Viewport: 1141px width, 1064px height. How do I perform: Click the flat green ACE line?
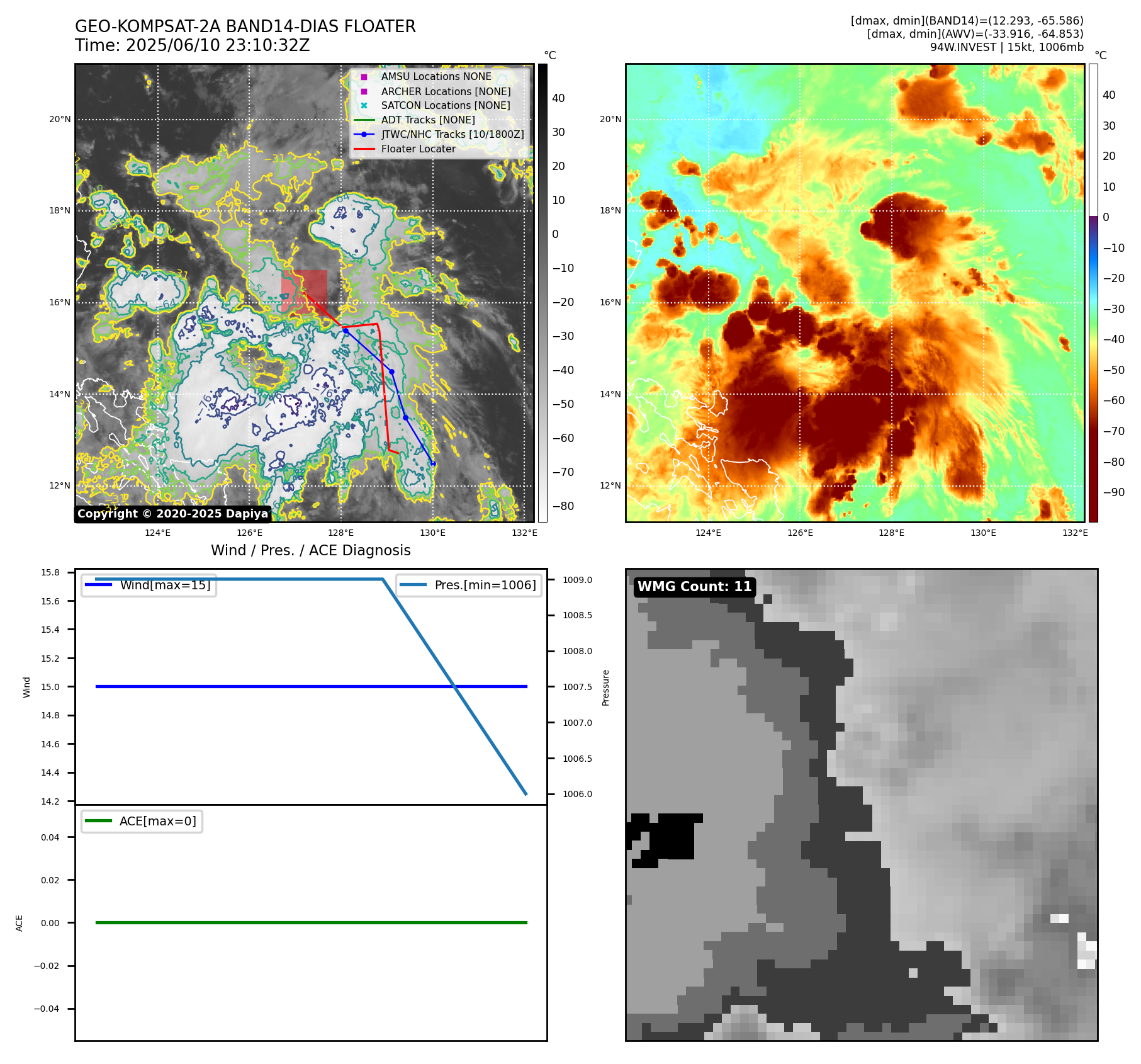[312, 922]
